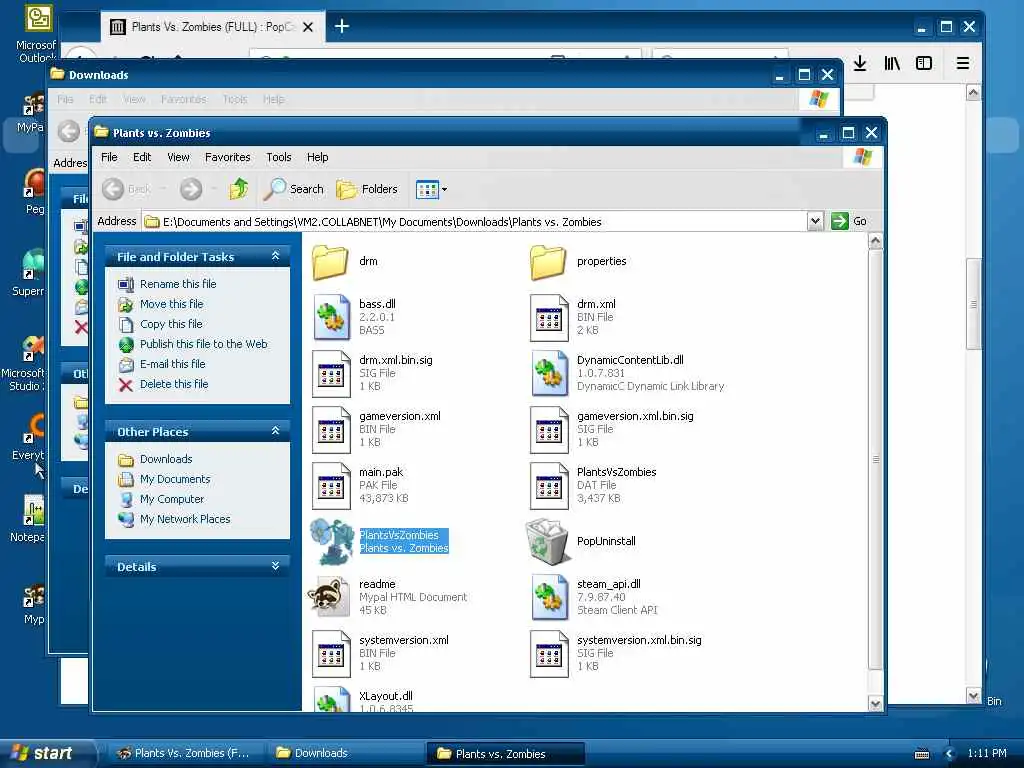Select the drm.xml file icon
The height and width of the screenshot is (768, 1024).
(x=549, y=317)
